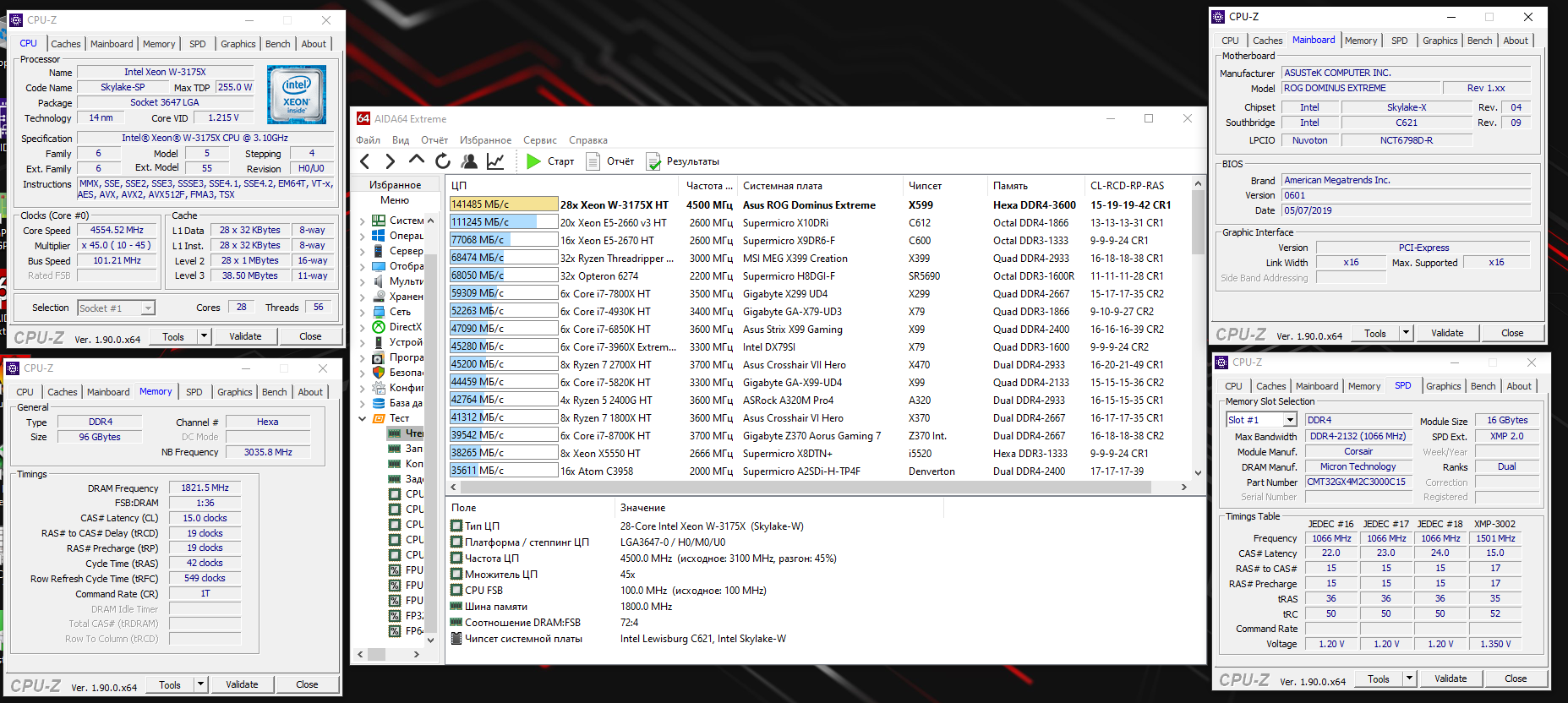1568x703 pixels.
Task: Select the FP64 benchmark tree item
Action: 405,631
